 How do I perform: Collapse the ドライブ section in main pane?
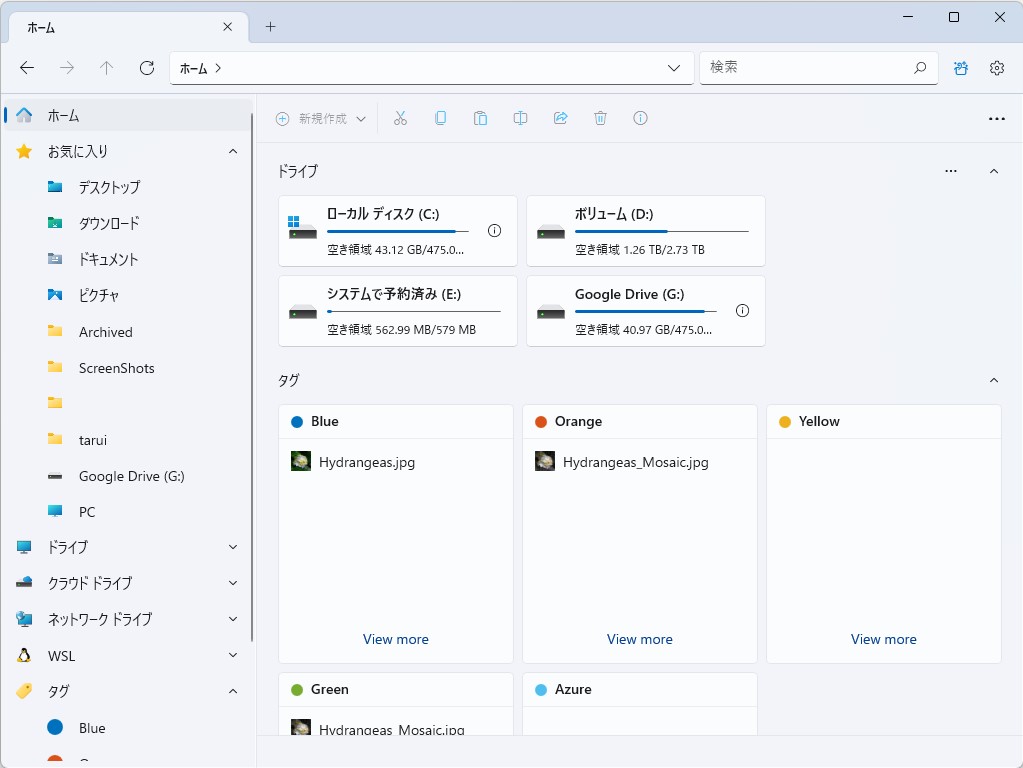click(993, 171)
